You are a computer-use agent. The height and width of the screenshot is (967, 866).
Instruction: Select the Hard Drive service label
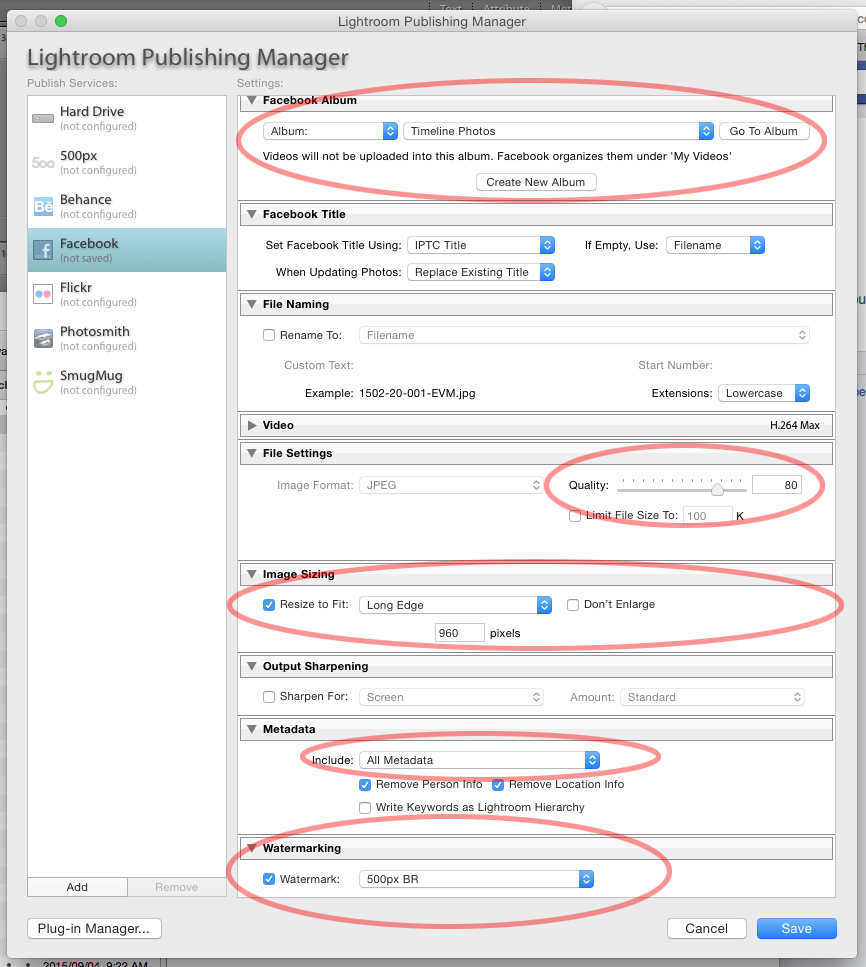92,112
